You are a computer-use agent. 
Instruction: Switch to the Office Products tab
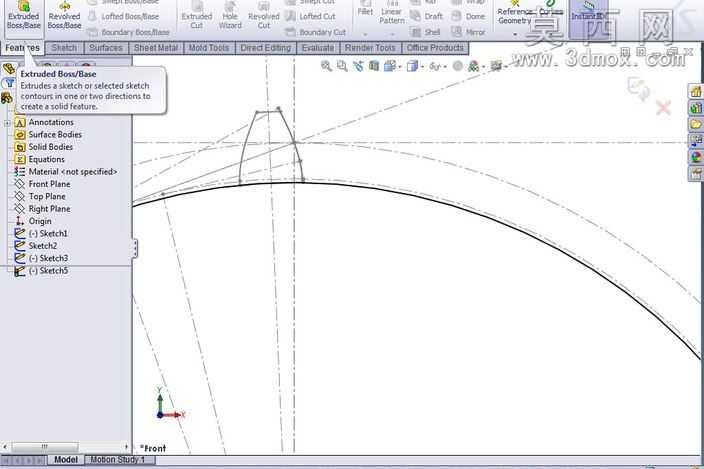pyautogui.click(x=435, y=48)
